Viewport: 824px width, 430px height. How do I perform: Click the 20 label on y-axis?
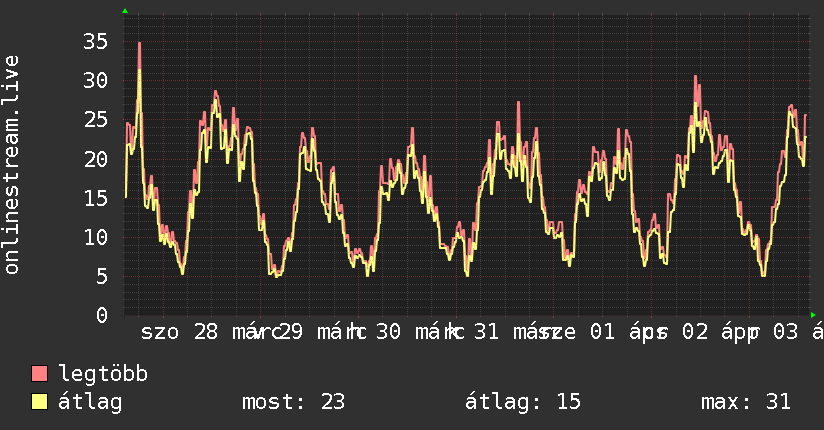pyautogui.click(x=95, y=159)
